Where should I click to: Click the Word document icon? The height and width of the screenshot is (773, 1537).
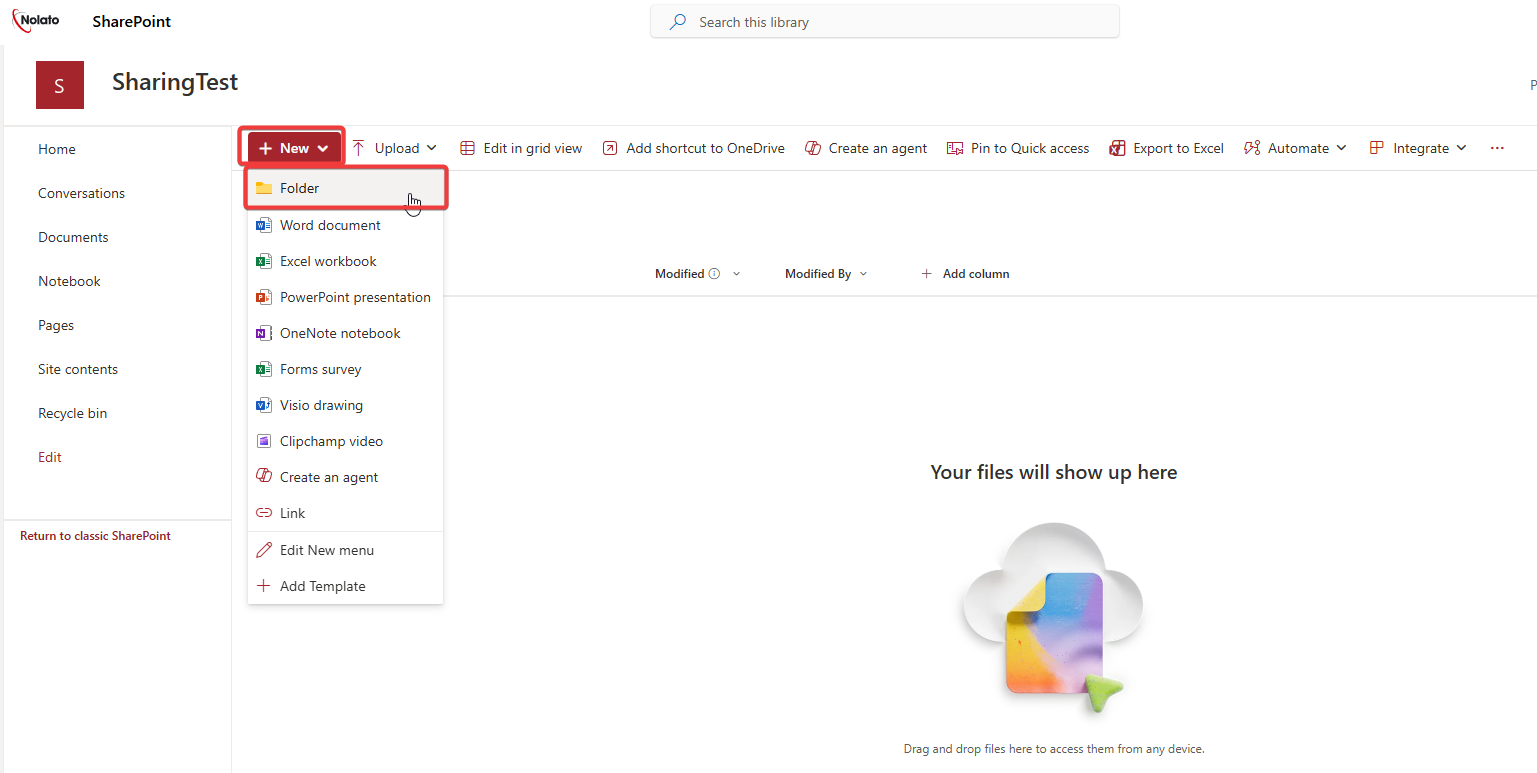tap(264, 225)
